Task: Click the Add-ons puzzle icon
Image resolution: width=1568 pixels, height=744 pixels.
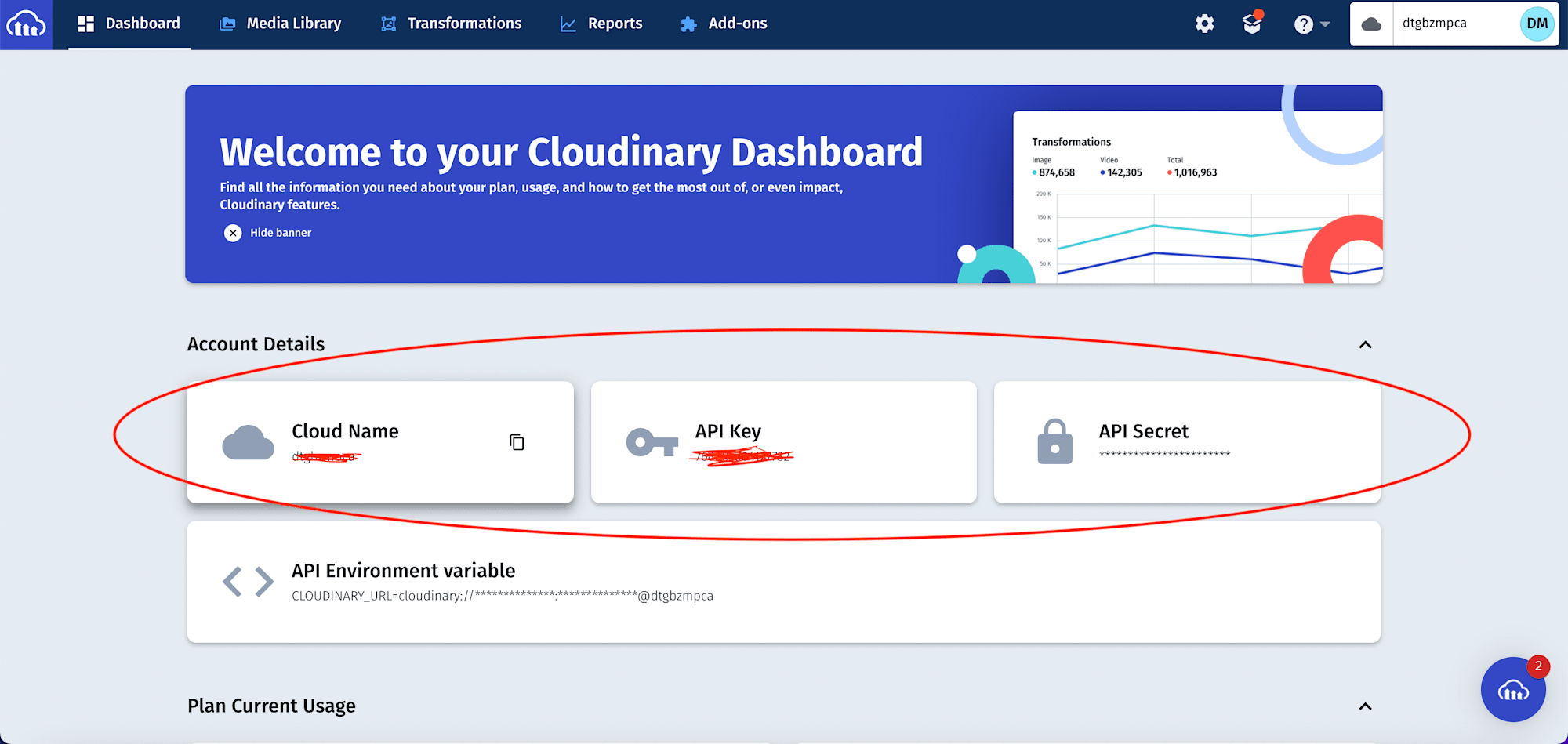Action: tap(688, 24)
